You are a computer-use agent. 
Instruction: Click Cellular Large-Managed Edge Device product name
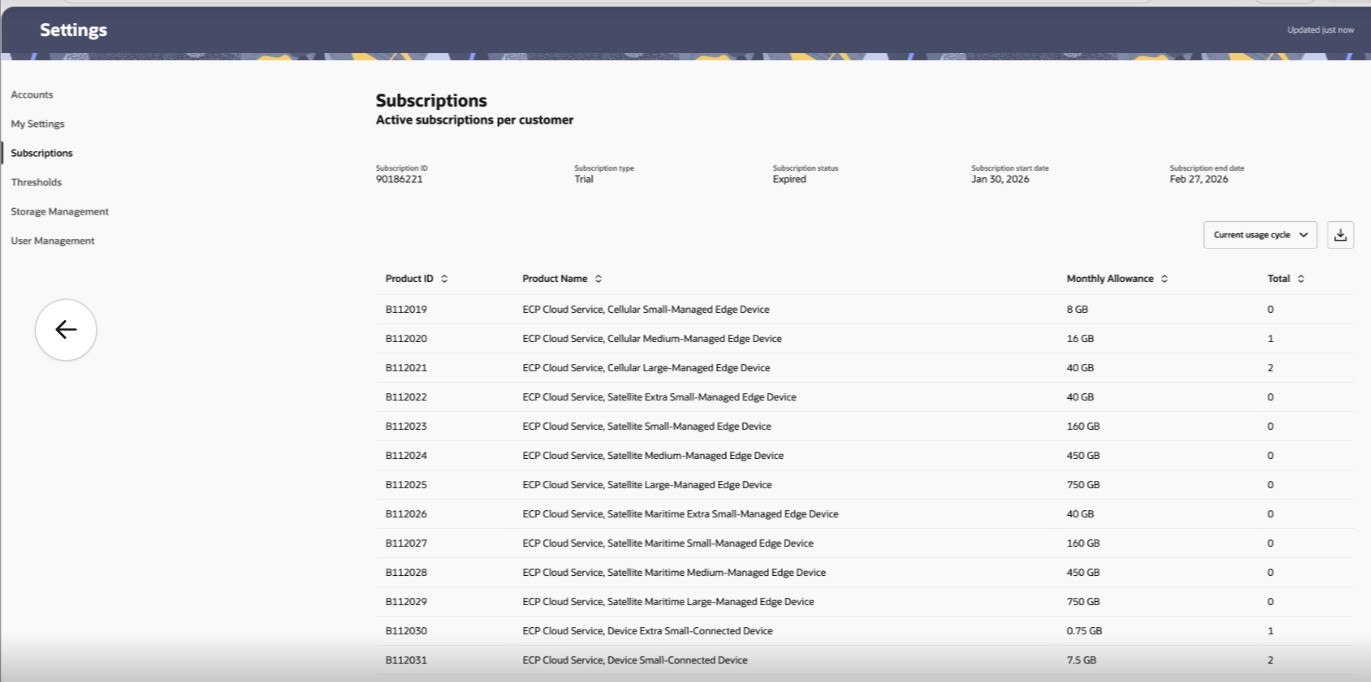(x=647, y=368)
